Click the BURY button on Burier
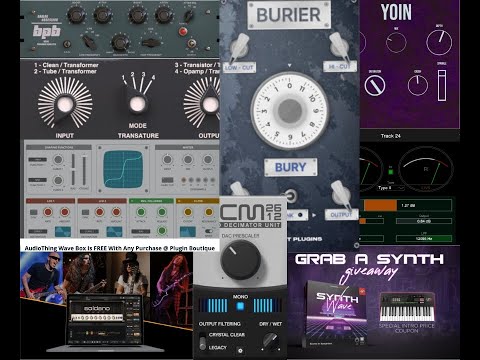The height and width of the screenshot is (360, 480). [x=290, y=167]
